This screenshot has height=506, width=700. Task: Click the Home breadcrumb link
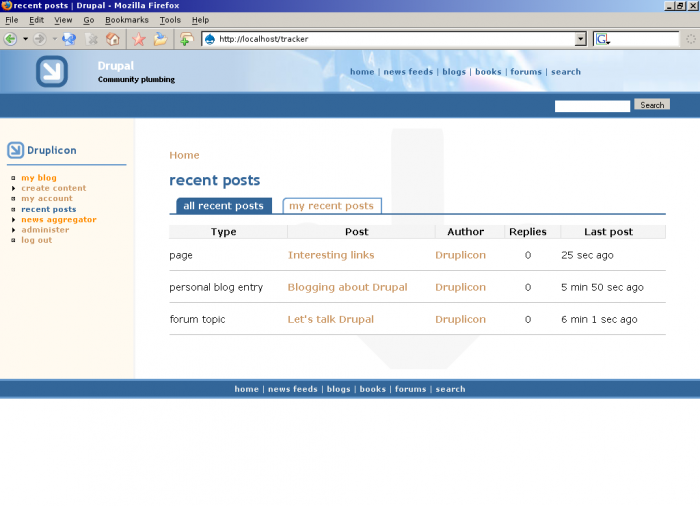tap(184, 155)
